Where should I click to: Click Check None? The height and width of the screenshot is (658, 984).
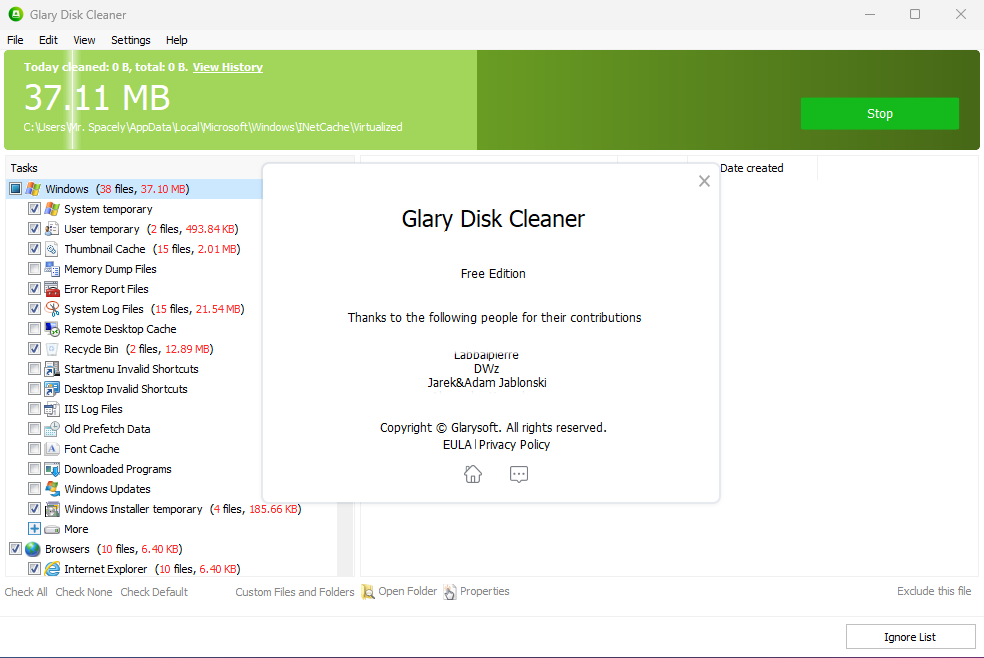click(x=83, y=592)
